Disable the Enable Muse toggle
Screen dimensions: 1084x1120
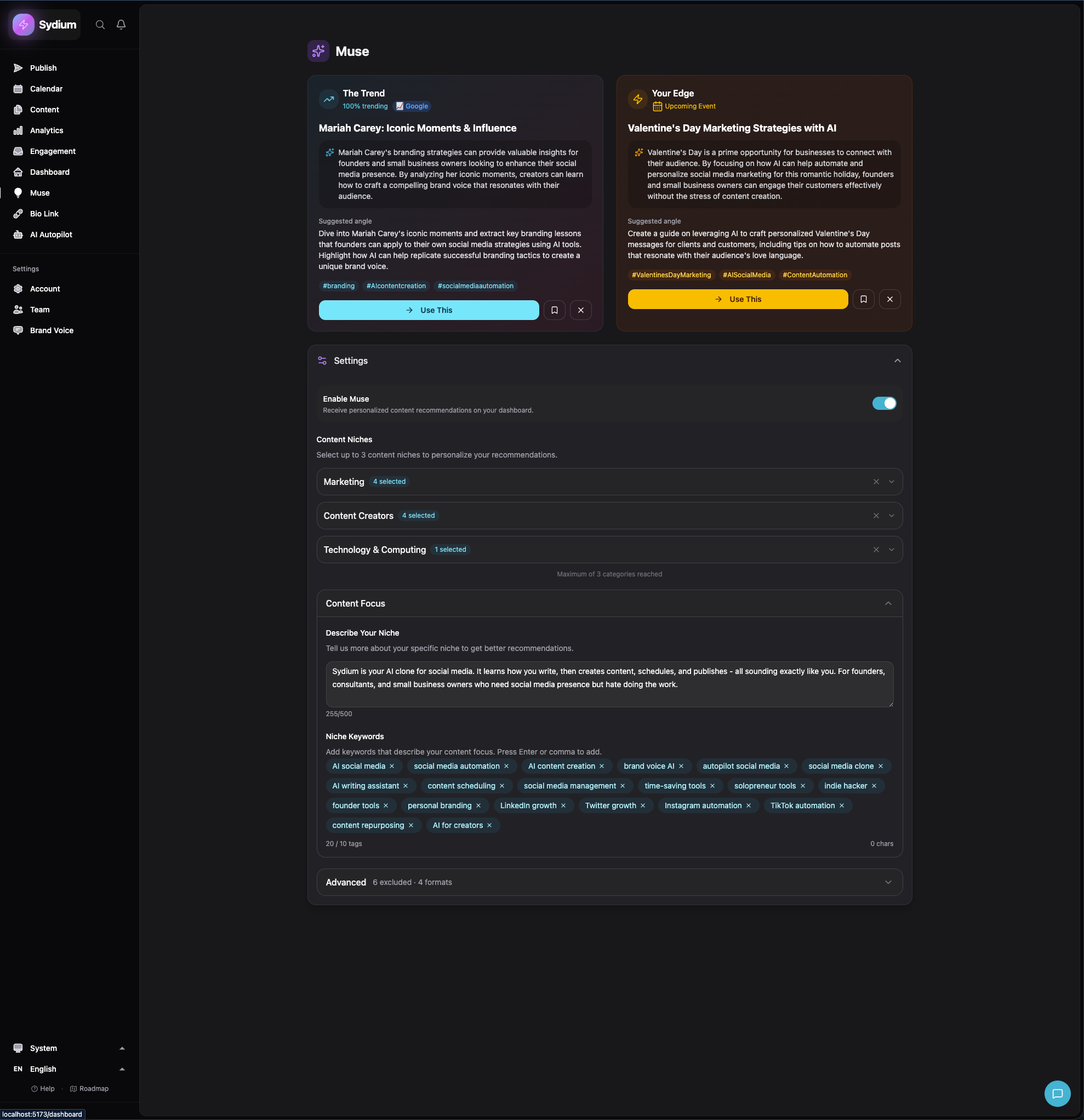coord(883,403)
